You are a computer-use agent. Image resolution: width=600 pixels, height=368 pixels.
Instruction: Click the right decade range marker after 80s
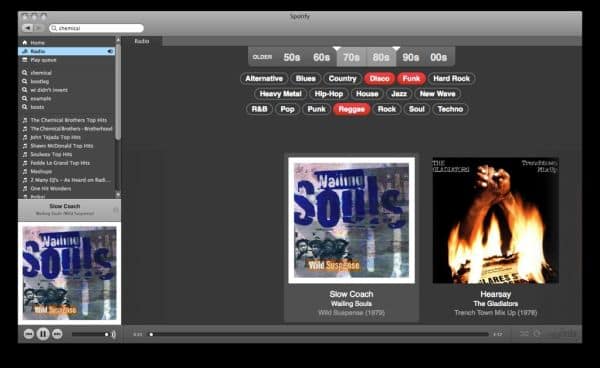click(x=396, y=49)
